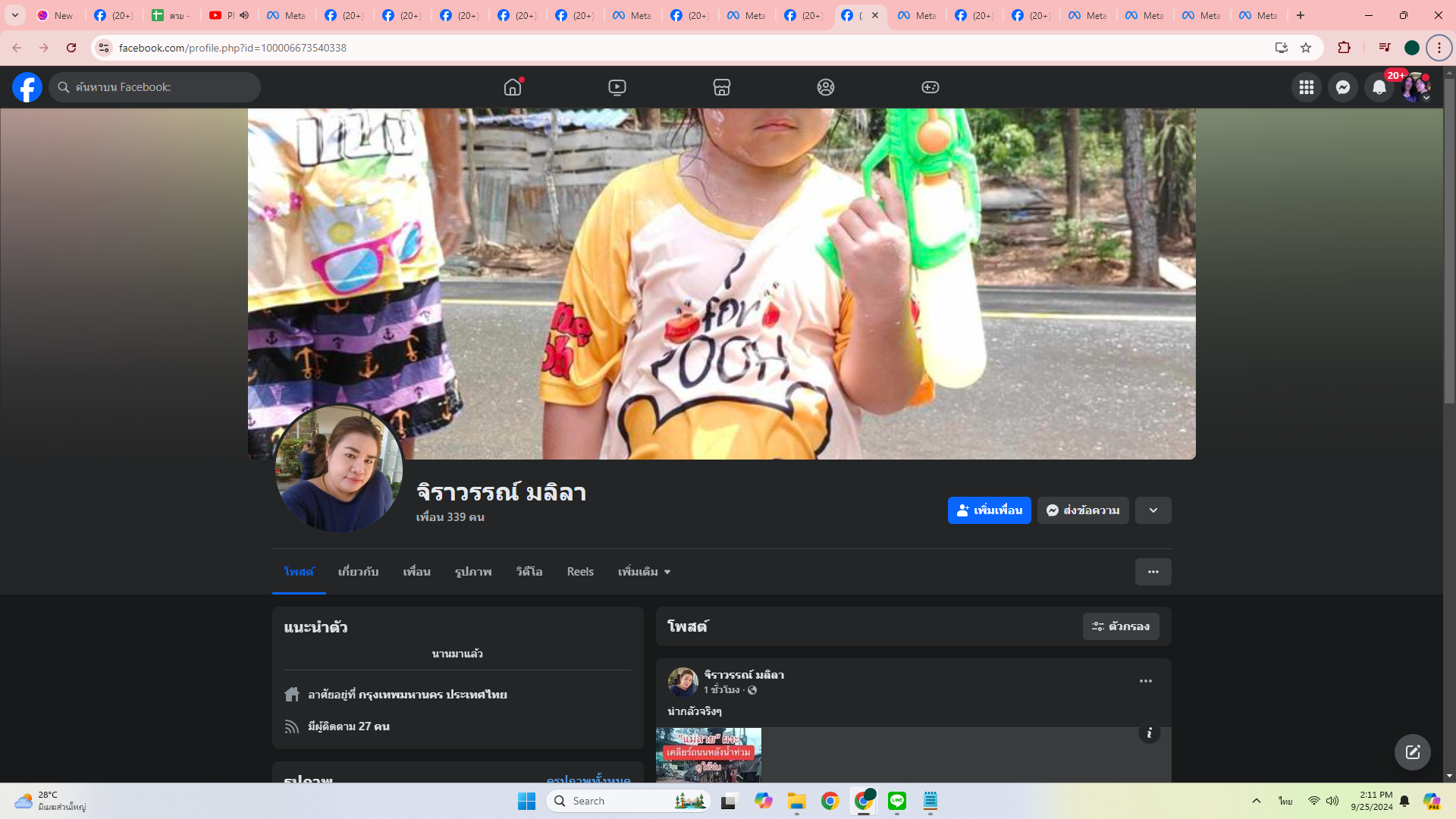1456x819 pixels.
Task: Open the nine-dot Facebook menu grid
Action: point(1306,87)
